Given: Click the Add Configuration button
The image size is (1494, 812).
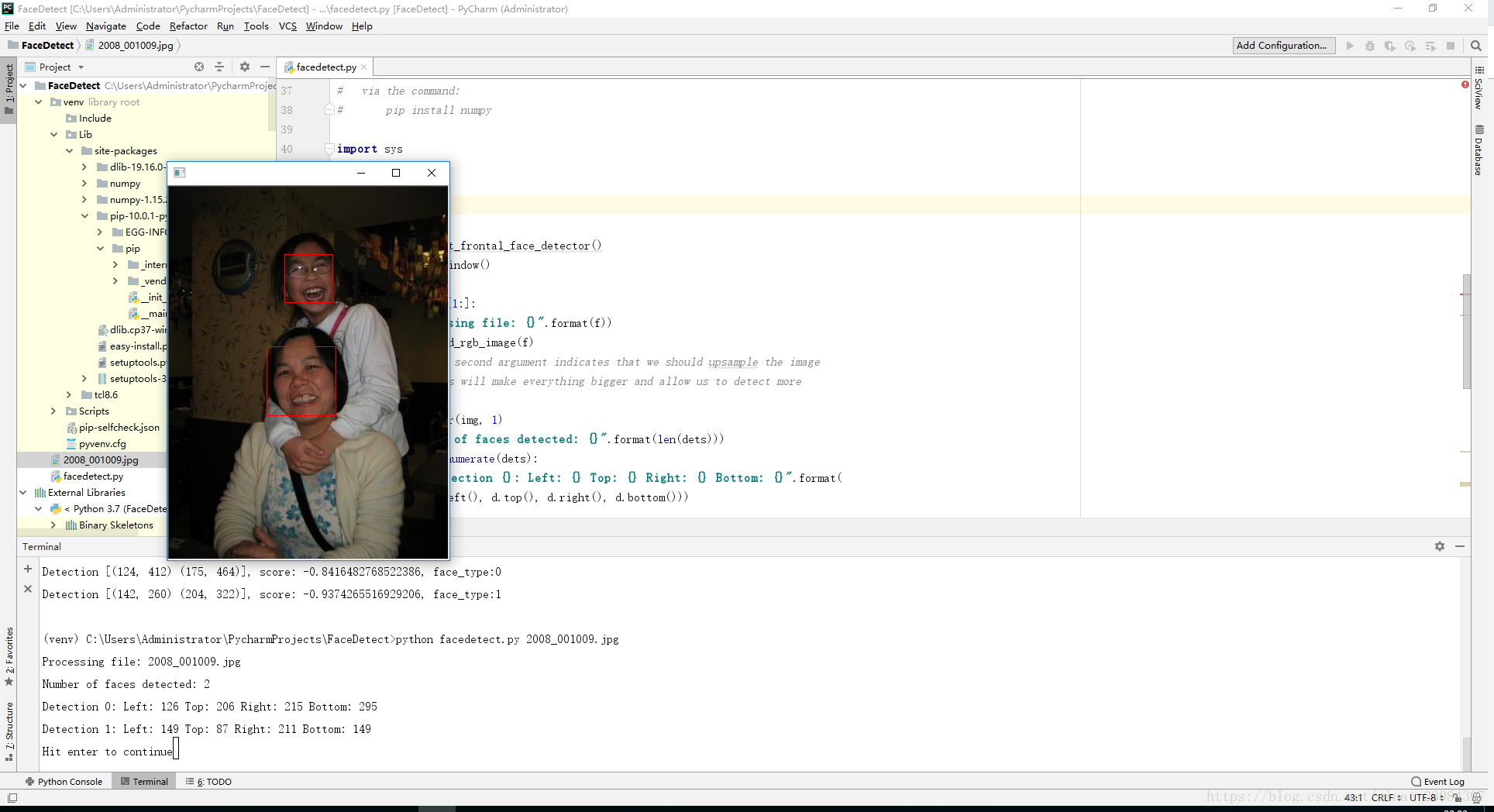Looking at the screenshot, I should (x=1283, y=46).
